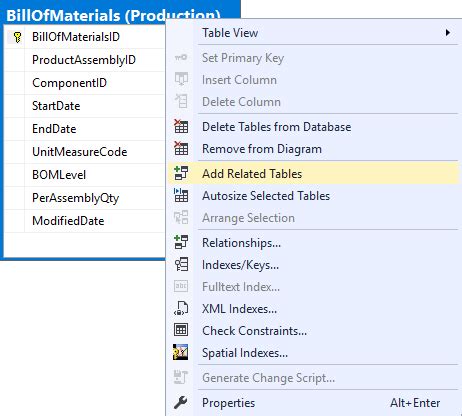Open Check Constraints... entry
This screenshot has width=462, height=416.
pyautogui.click(x=313, y=331)
